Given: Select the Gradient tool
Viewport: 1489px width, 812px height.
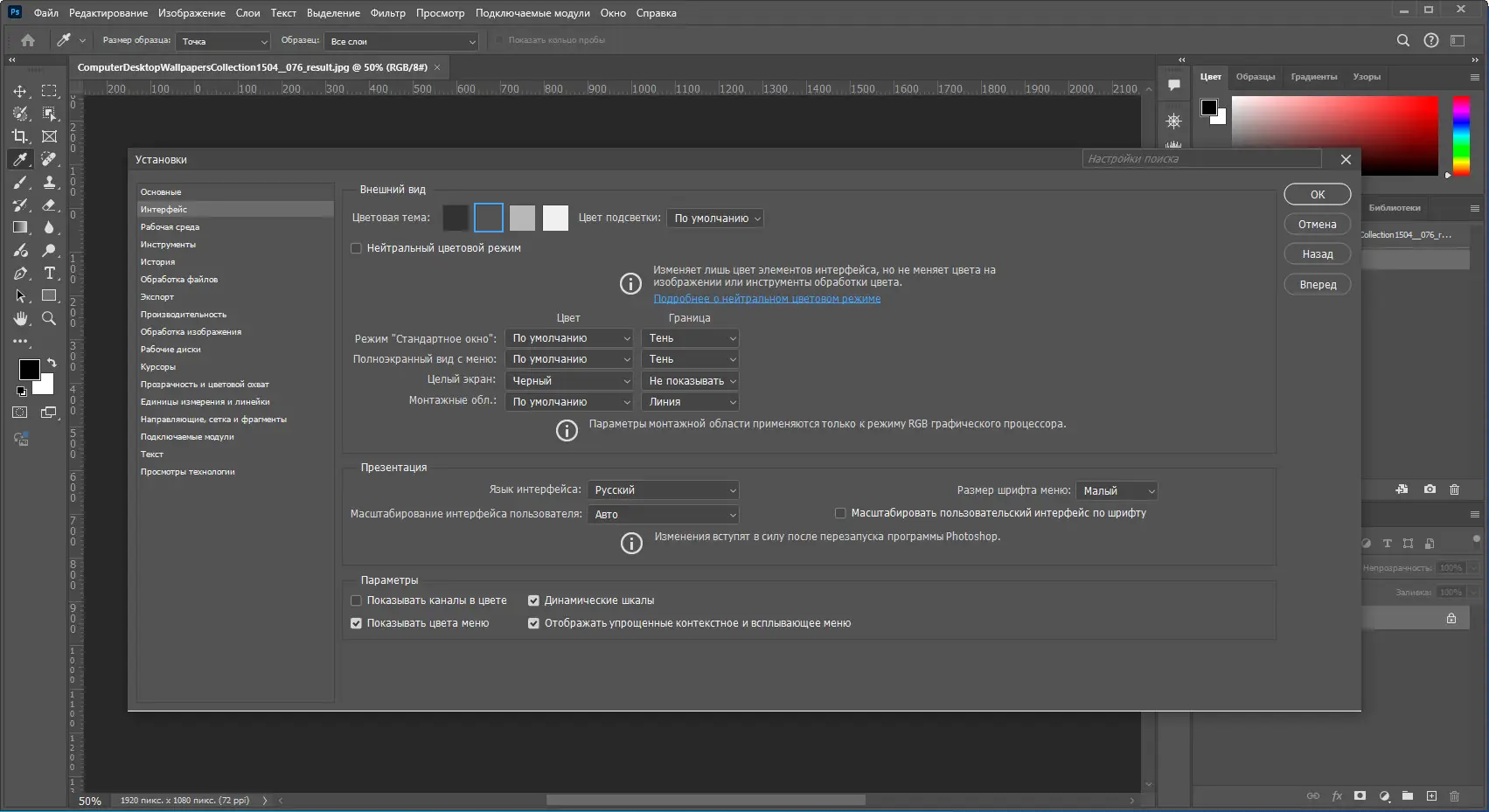Looking at the screenshot, I should (x=20, y=227).
